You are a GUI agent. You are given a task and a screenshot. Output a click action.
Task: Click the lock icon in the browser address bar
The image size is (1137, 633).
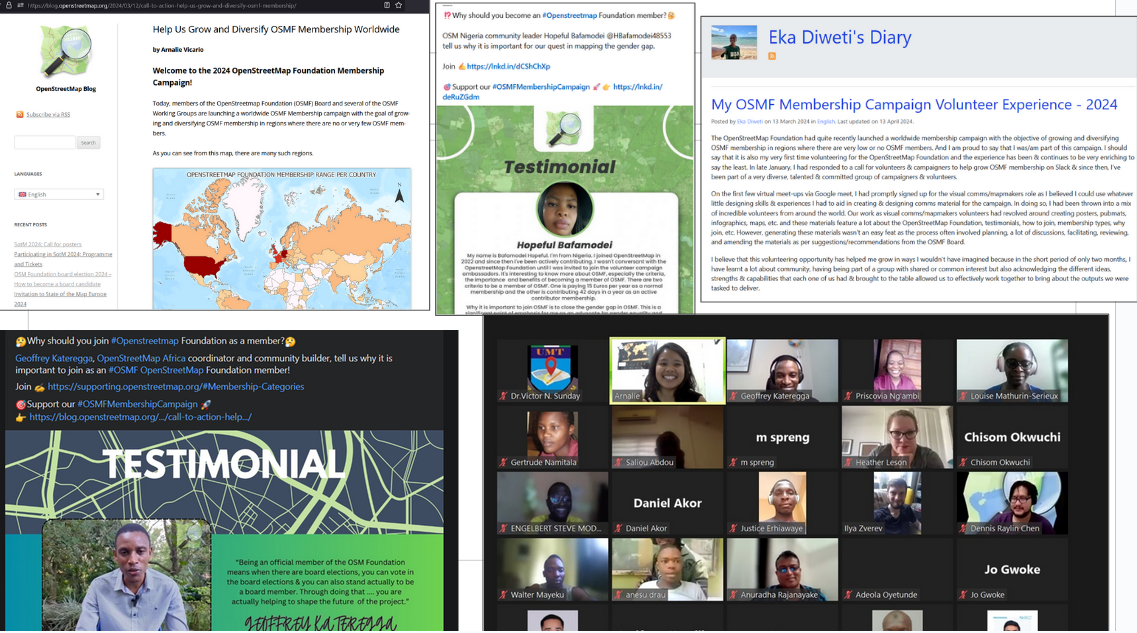click(x=8, y=5)
